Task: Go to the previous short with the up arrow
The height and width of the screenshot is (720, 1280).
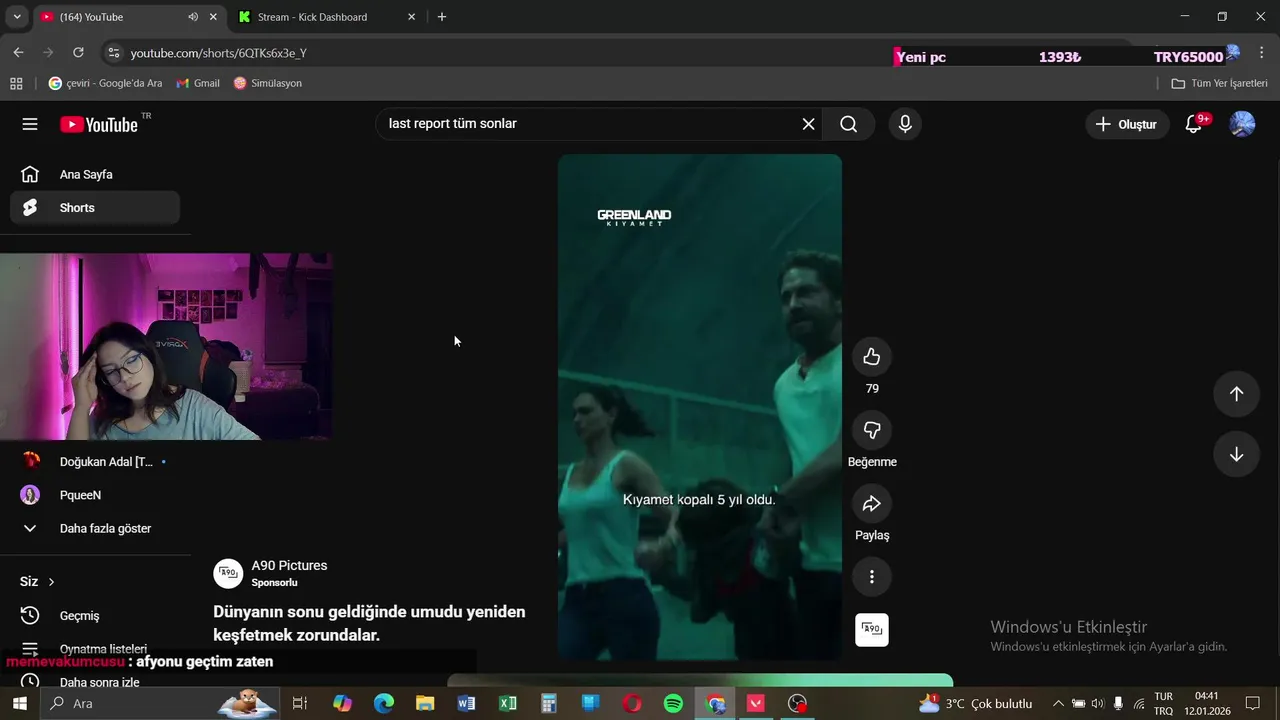Action: (1236, 394)
